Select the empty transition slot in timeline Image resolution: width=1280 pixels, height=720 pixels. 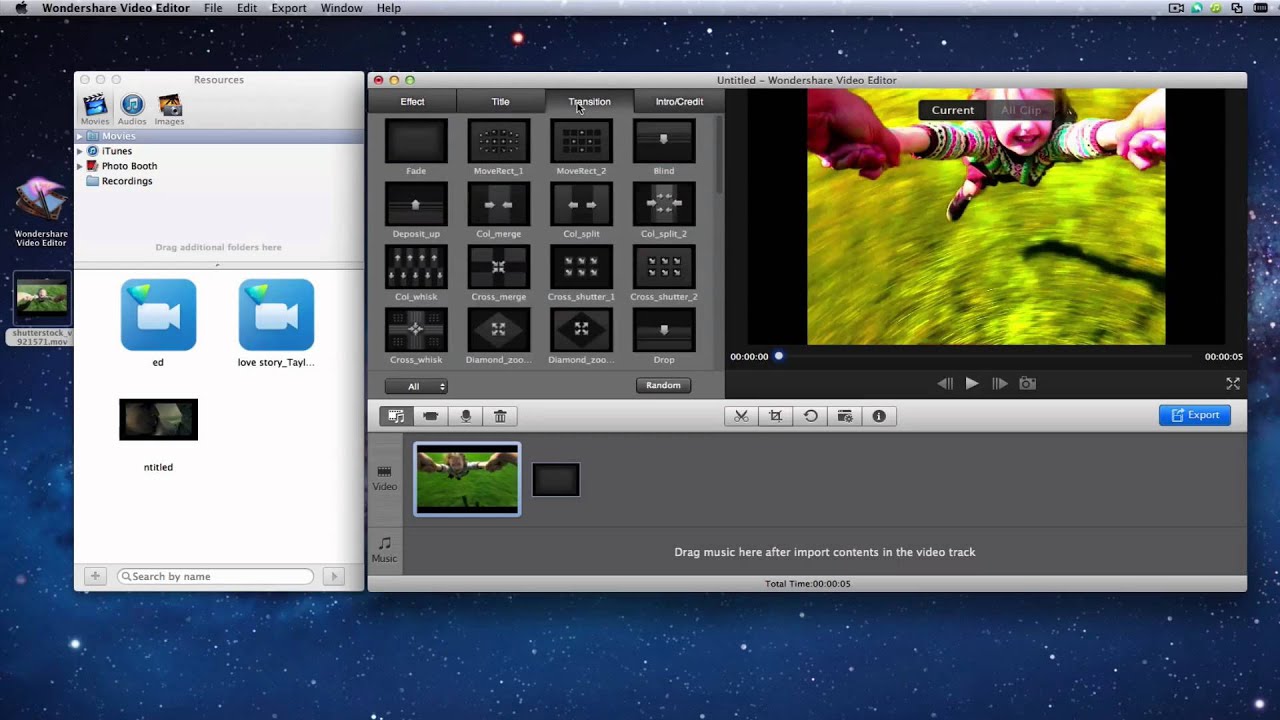[x=555, y=480]
